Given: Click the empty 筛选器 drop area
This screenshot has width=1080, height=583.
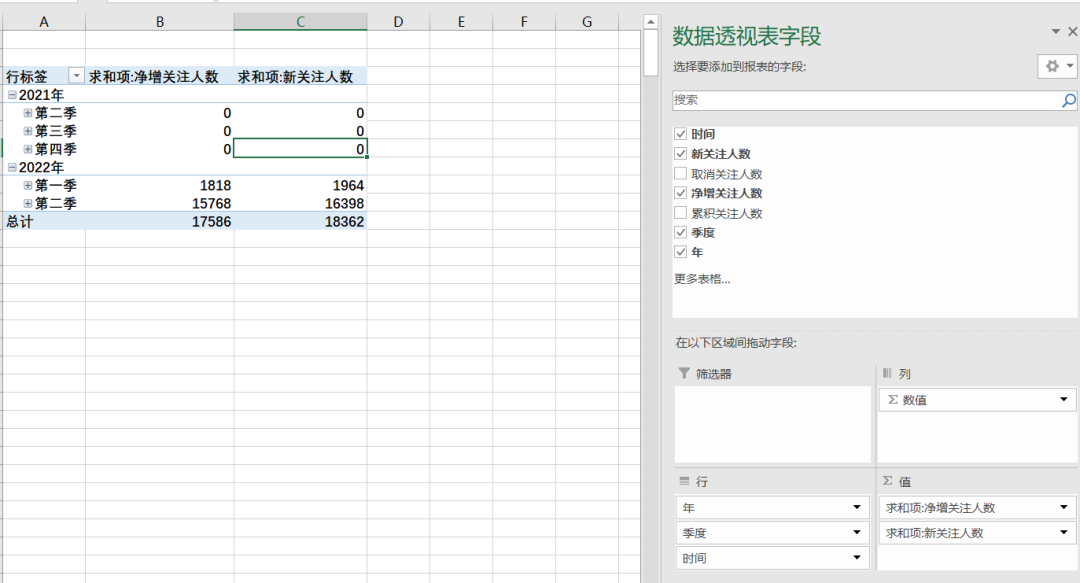Looking at the screenshot, I should click(773, 424).
